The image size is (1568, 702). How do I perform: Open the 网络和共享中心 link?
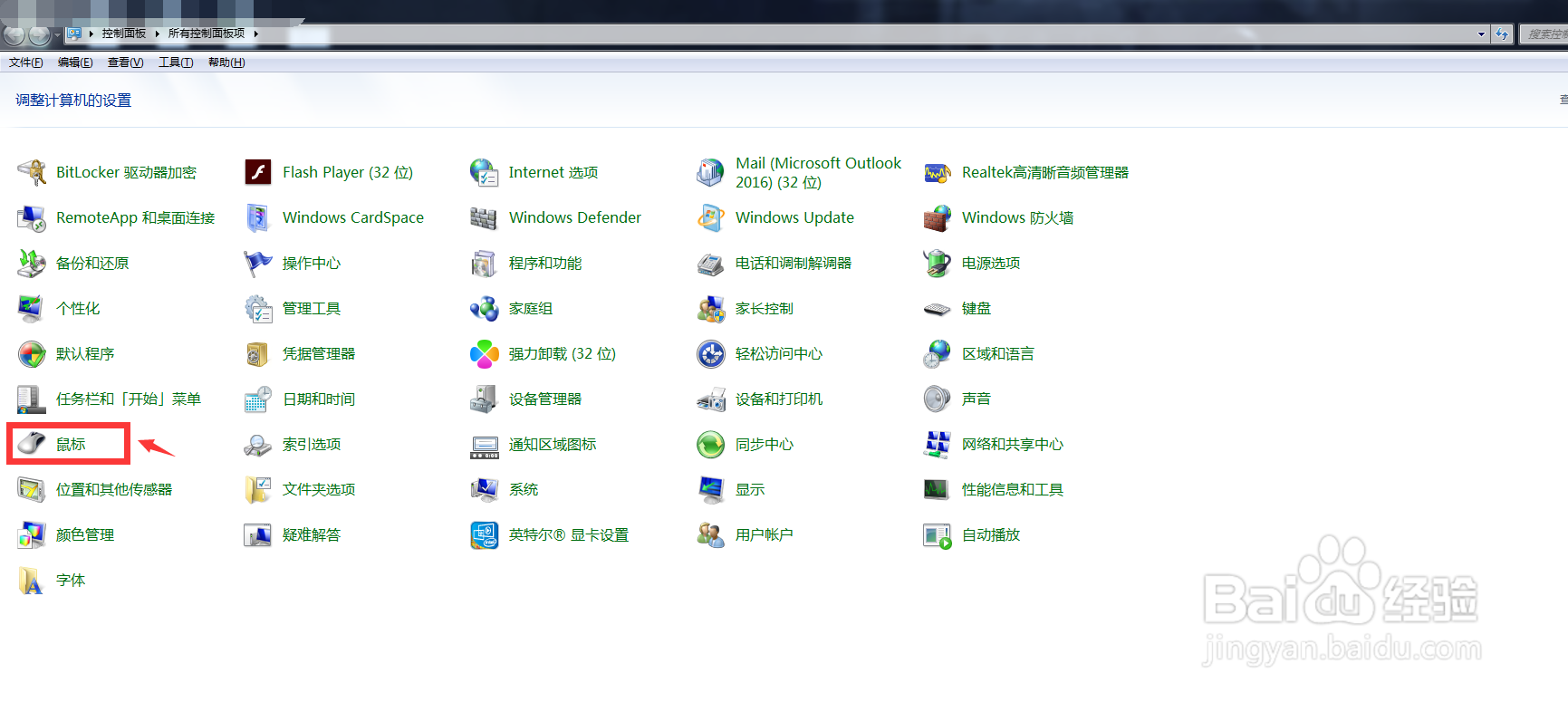pos(1013,444)
